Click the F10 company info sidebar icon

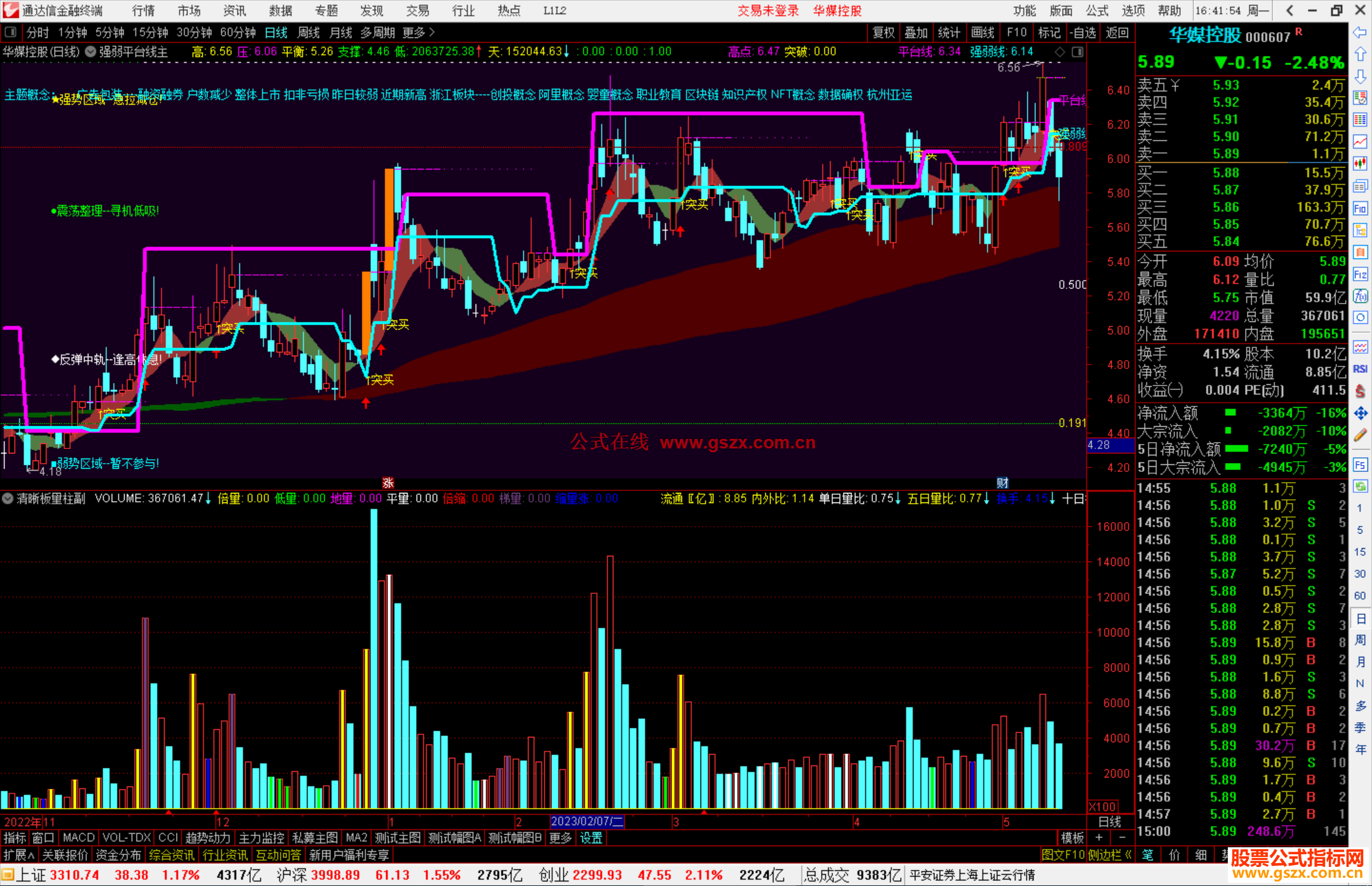1360,208
